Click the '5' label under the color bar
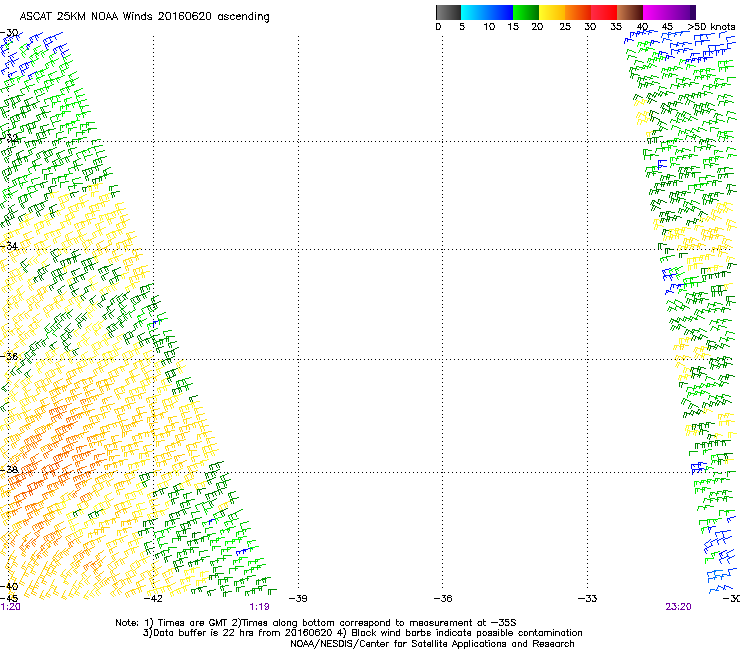 462,27
